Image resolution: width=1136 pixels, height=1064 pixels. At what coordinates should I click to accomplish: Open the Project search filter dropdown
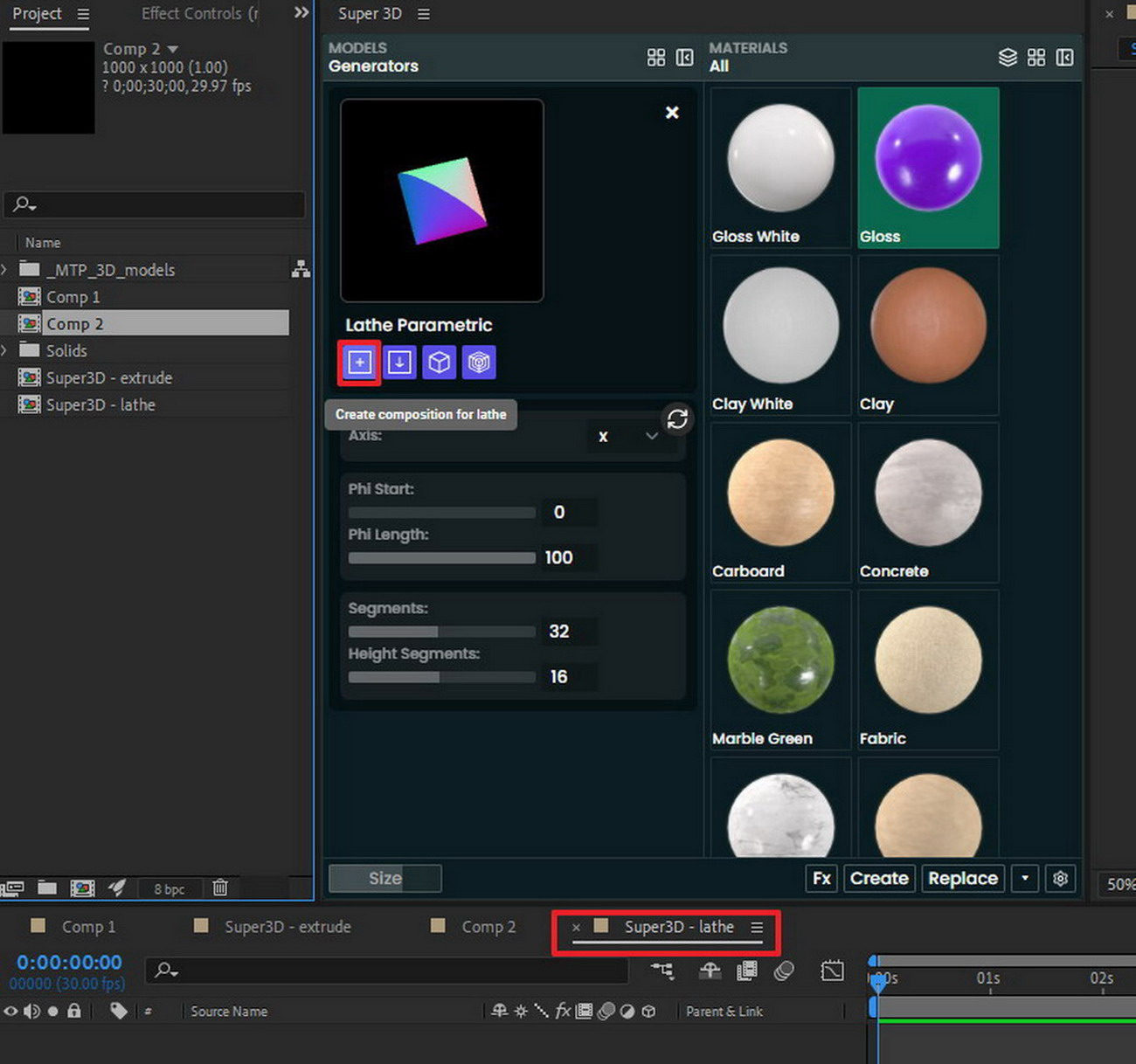click(x=24, y=204)
